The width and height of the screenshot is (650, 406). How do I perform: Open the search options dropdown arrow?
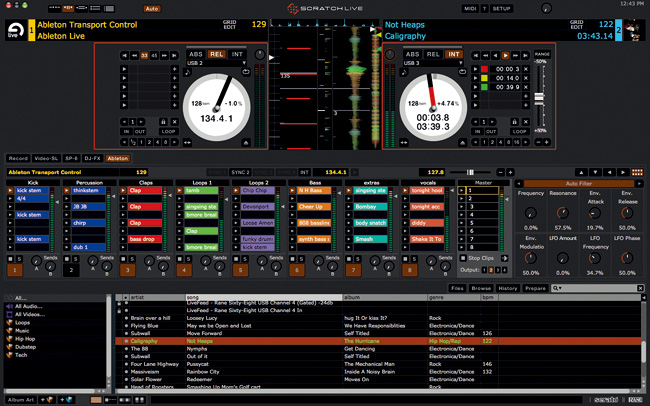[x=558, y=288]
